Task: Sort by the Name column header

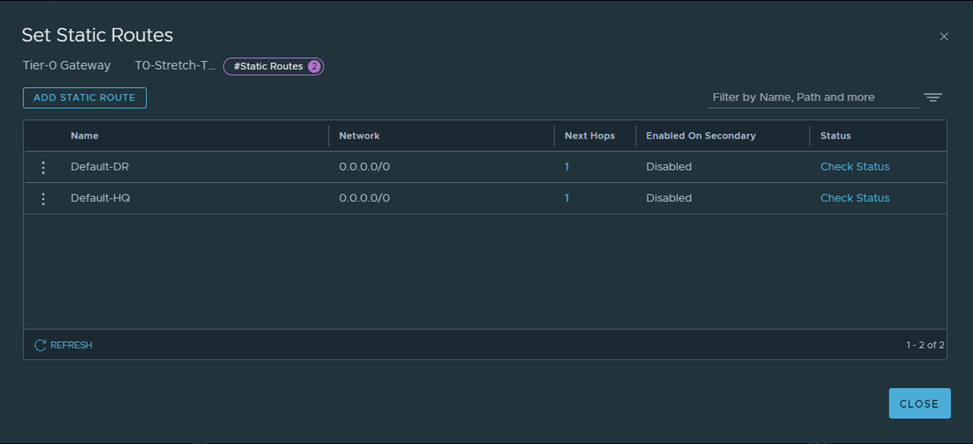Action: click(x=85, y=136)
